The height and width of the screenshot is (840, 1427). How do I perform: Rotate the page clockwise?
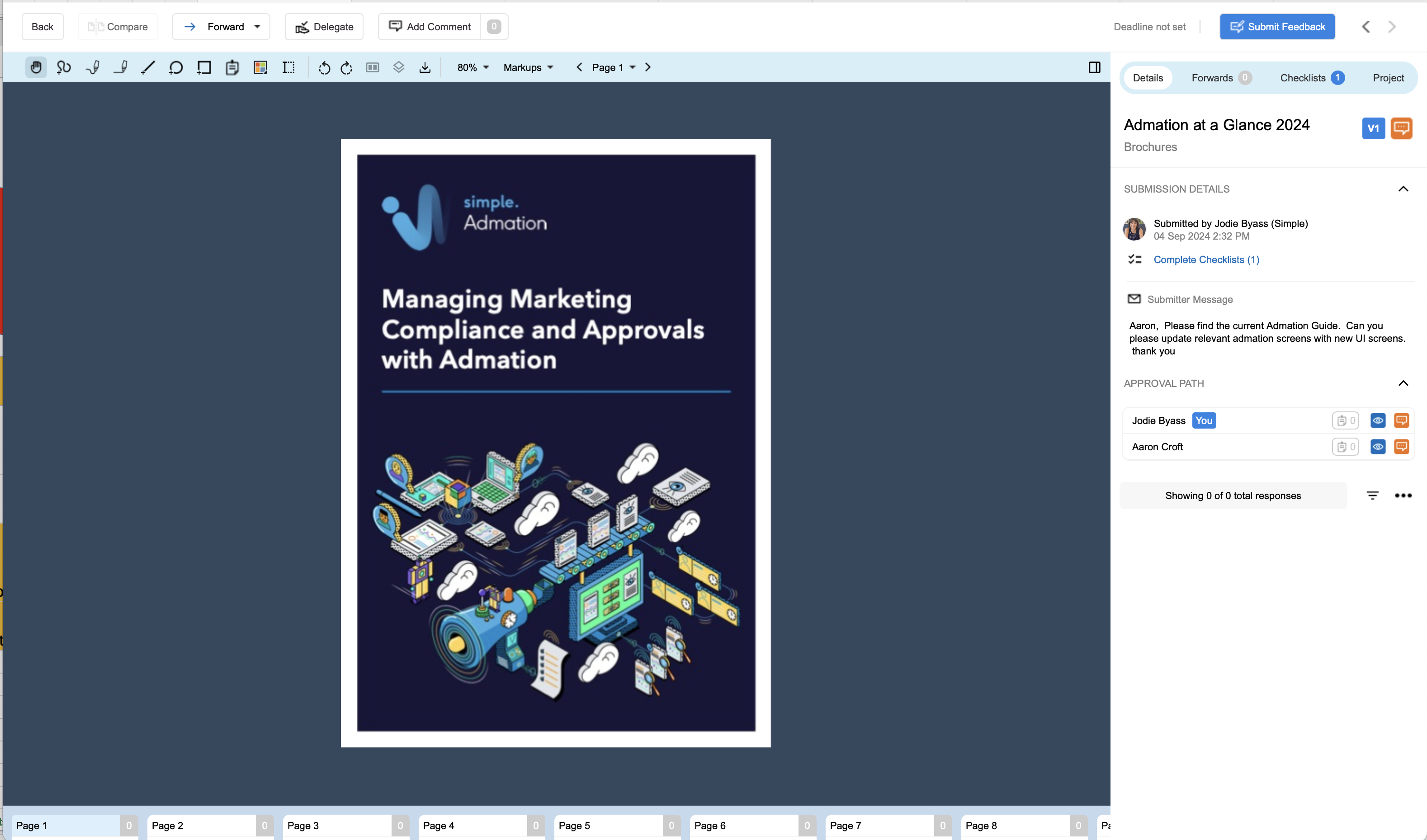point(346,68)
